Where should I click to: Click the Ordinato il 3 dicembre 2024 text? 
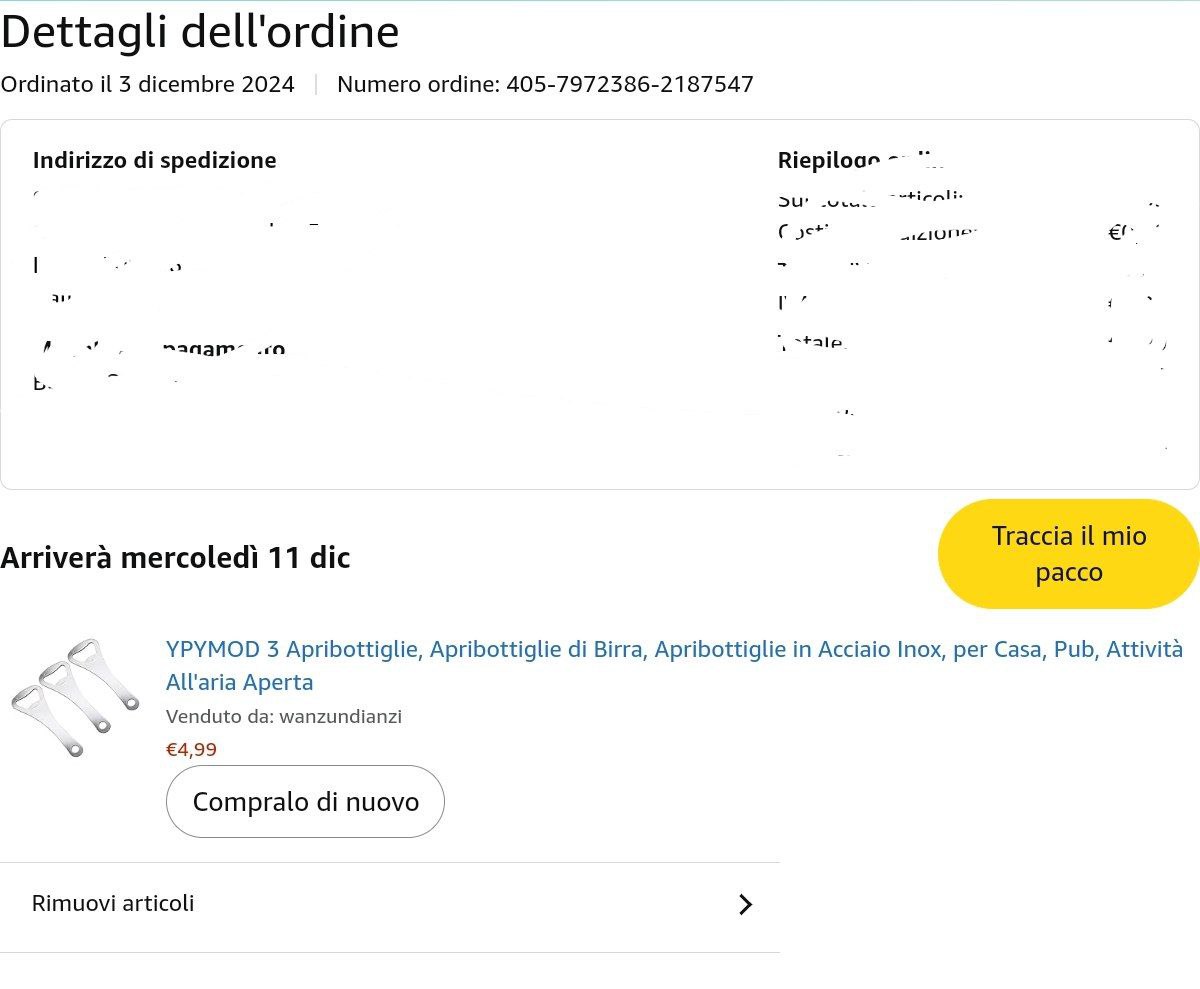(x=147, y=84)
